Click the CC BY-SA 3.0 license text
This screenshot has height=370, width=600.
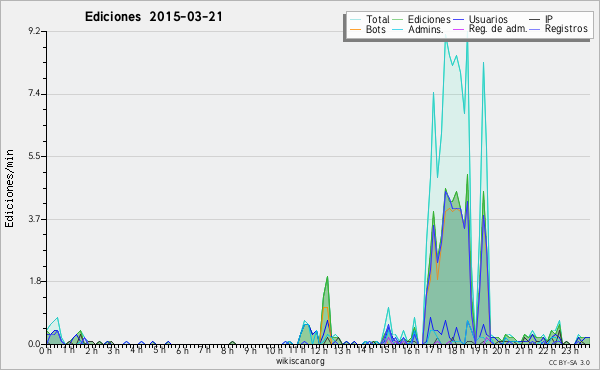pyautogui.click(x=569, y=363)
